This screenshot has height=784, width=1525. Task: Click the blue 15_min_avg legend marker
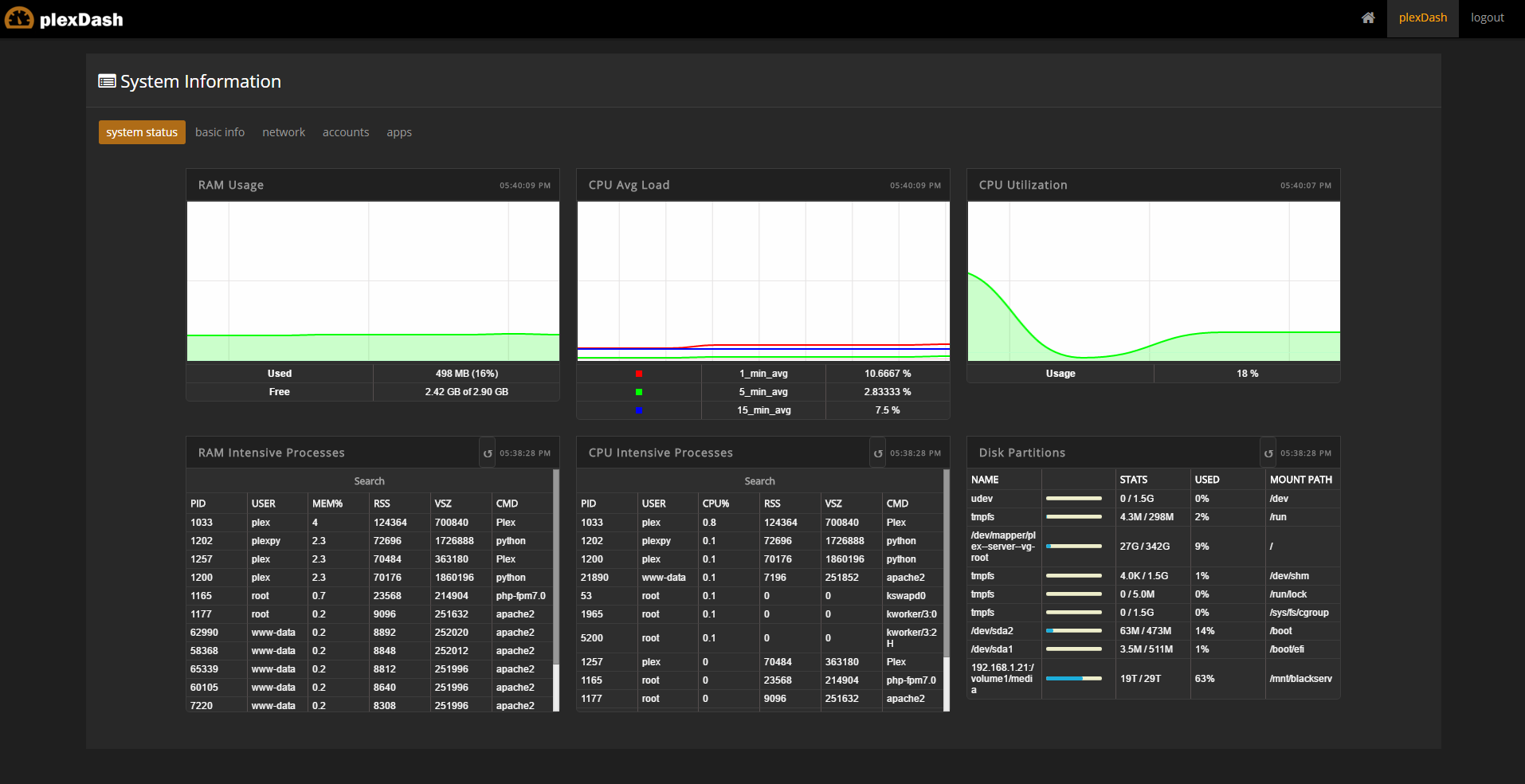click(637, 410)
